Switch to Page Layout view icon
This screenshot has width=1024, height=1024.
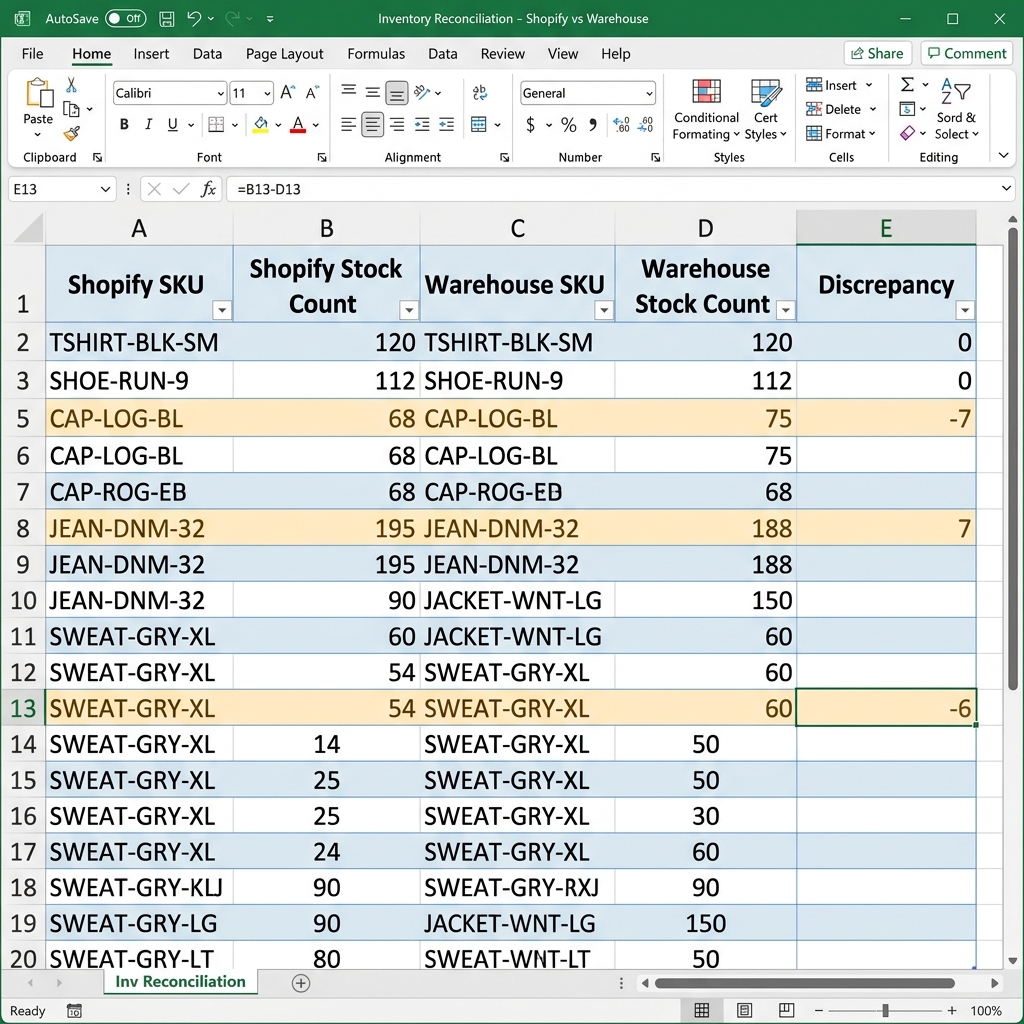coord(744,1010)
